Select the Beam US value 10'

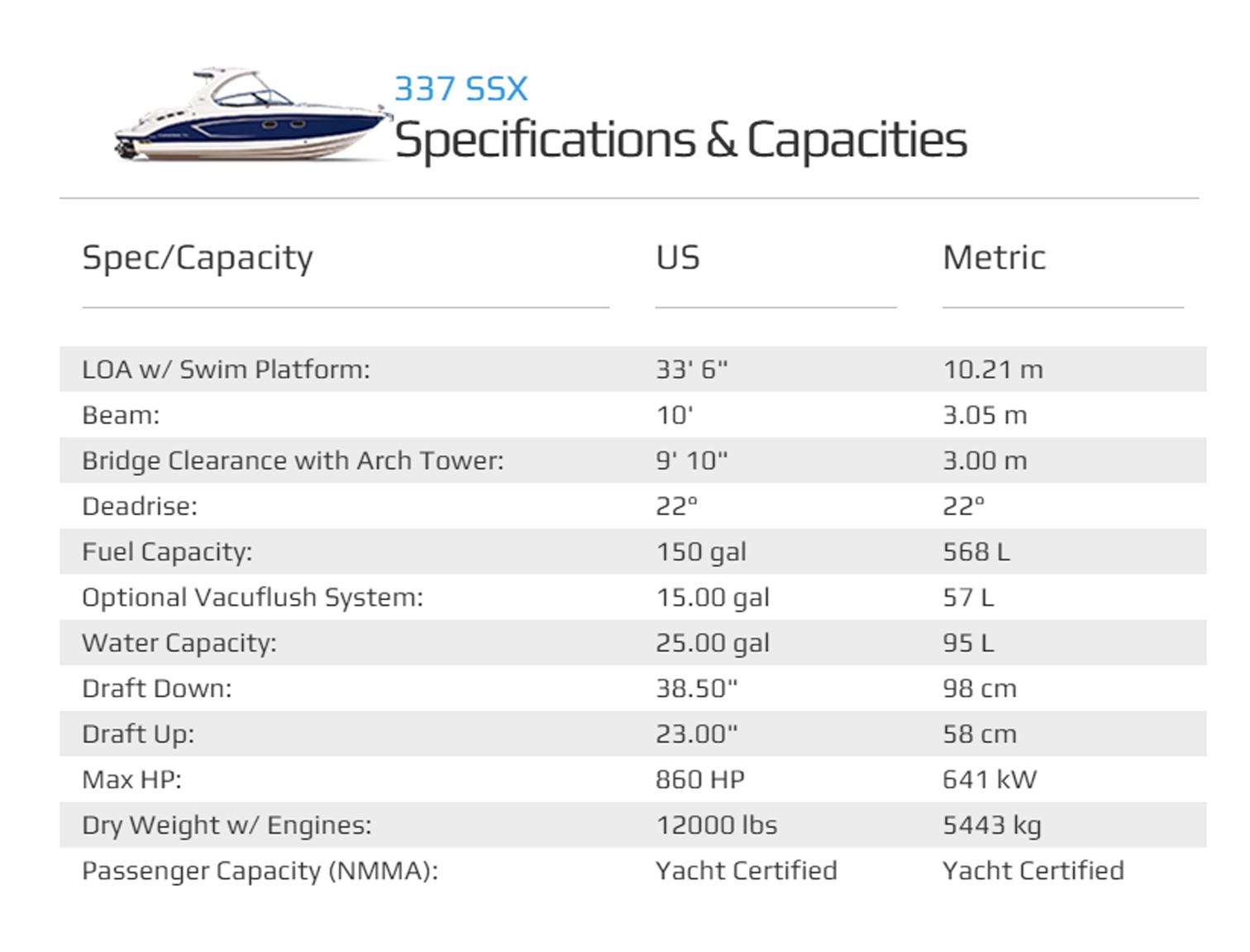tap(675, 415)
